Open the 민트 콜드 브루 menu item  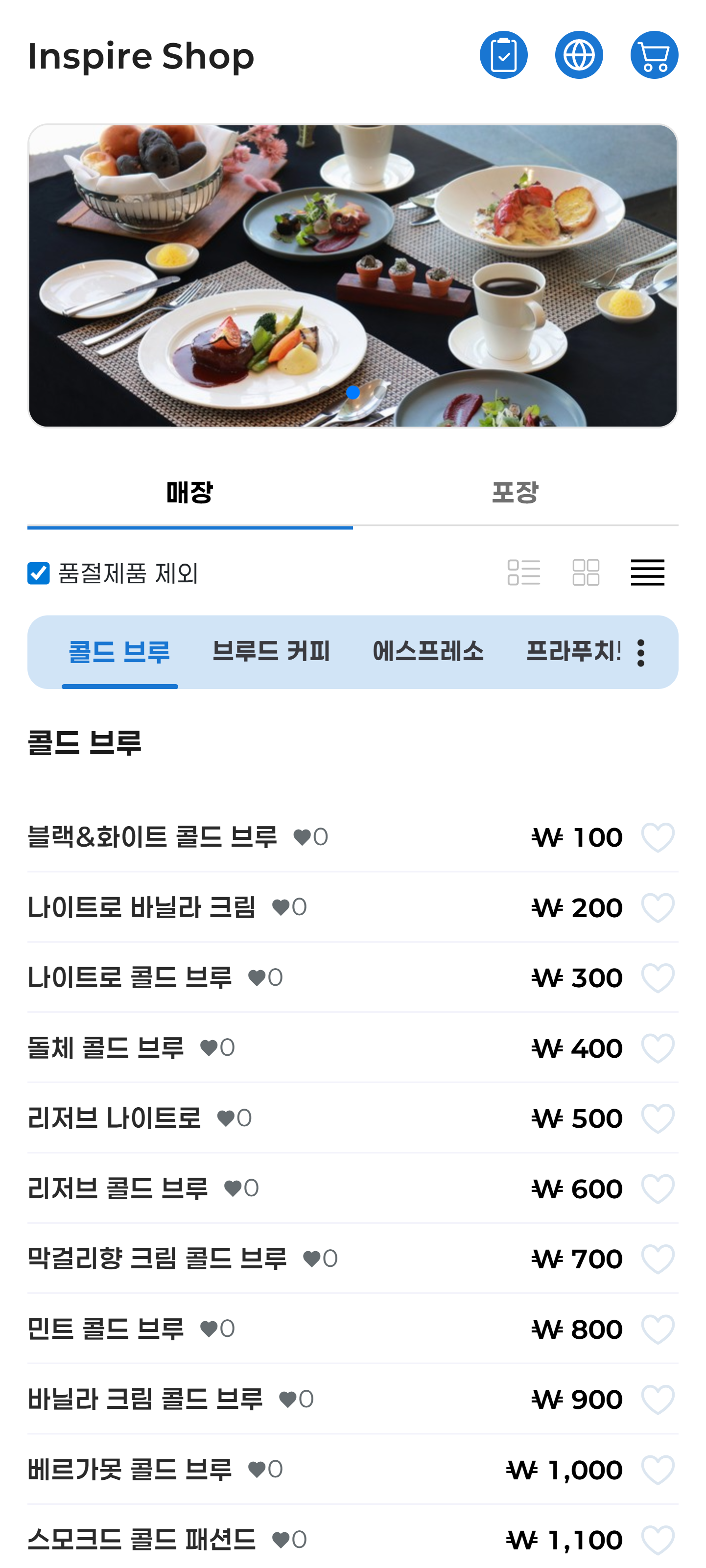tap(106, 1329)
